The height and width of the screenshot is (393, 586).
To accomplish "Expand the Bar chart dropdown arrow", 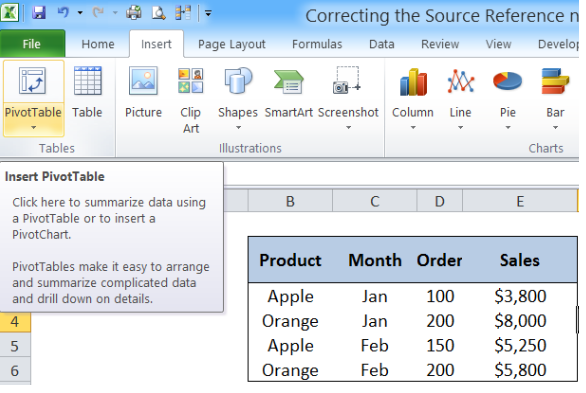I will pyautogui.click(x=555, y=127).
